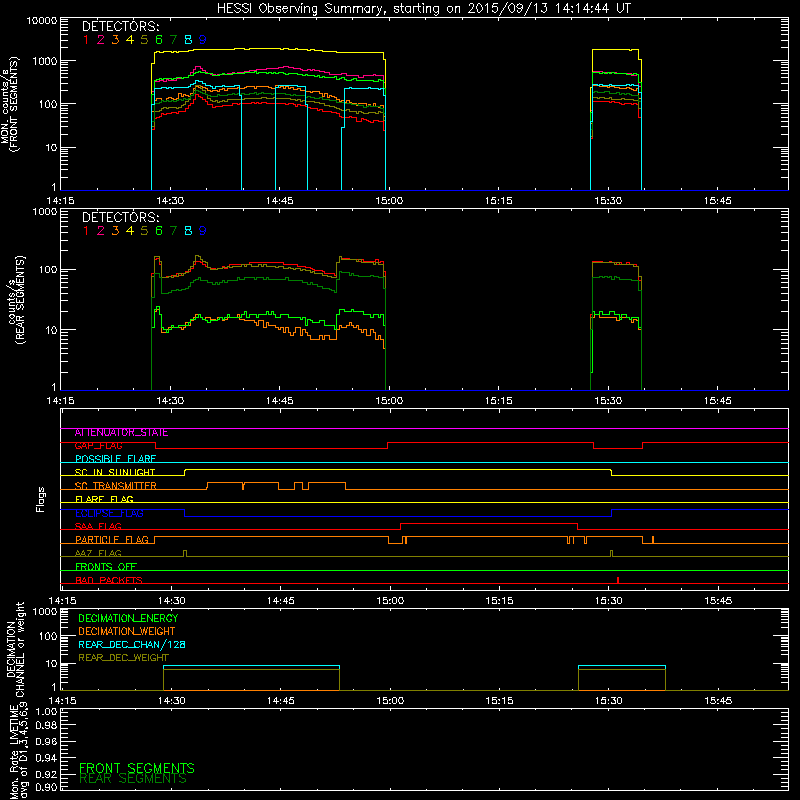800x800 pixels.
Task: Select detector 7 in front segments legend
Action: (173, 40)
